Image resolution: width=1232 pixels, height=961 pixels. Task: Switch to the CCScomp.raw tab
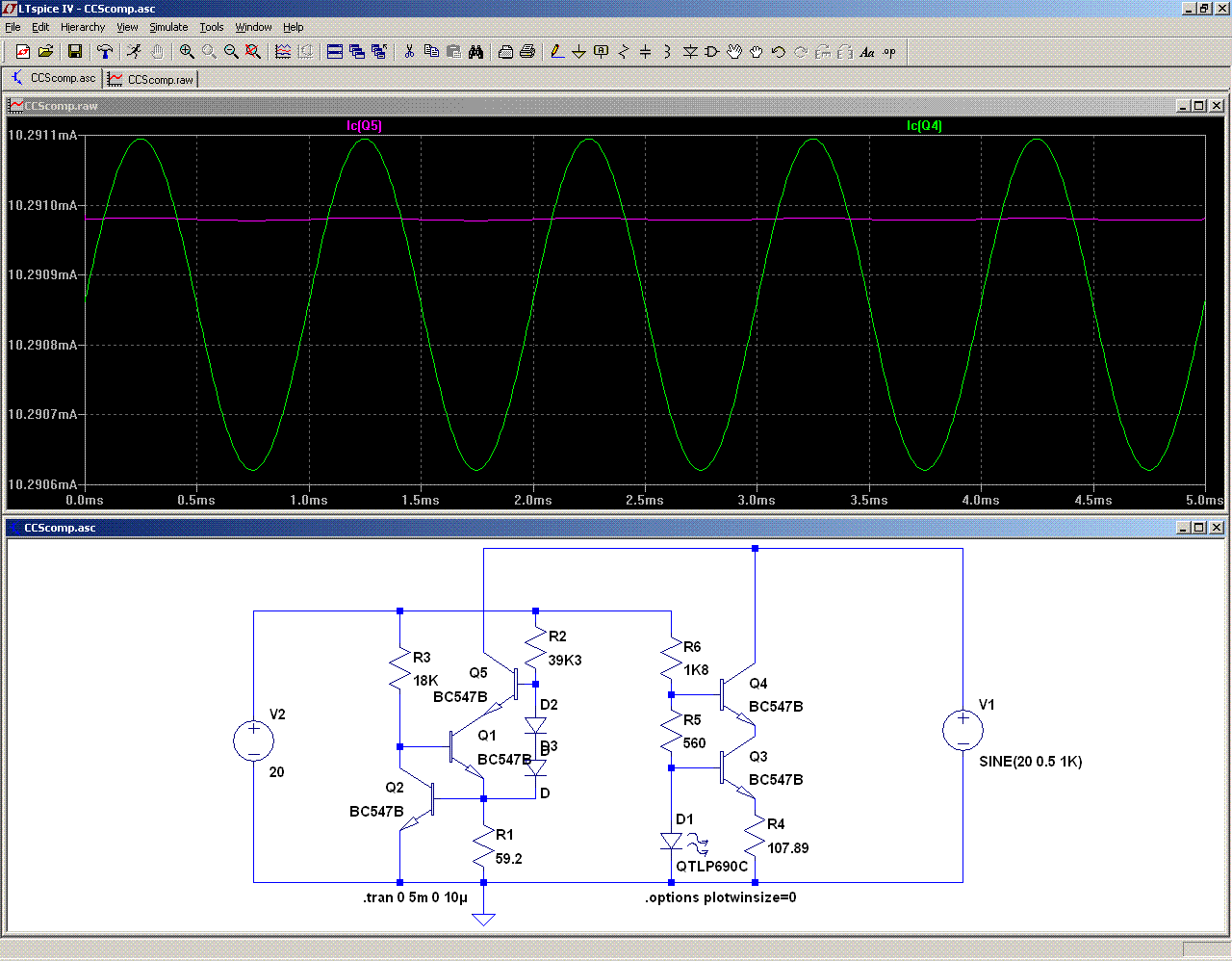point(150,79)
